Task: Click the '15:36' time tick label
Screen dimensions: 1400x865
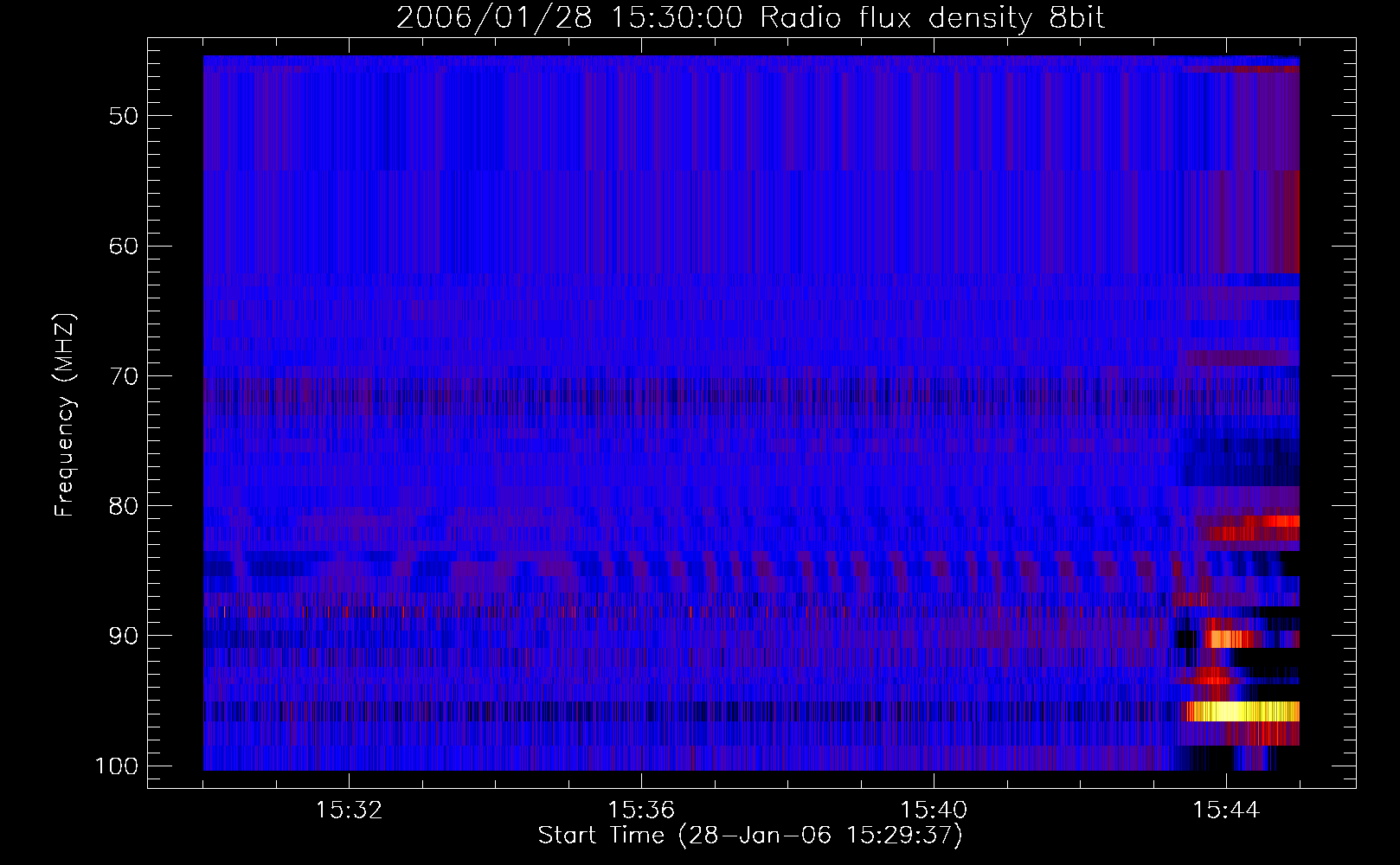Action: (641, 811)
